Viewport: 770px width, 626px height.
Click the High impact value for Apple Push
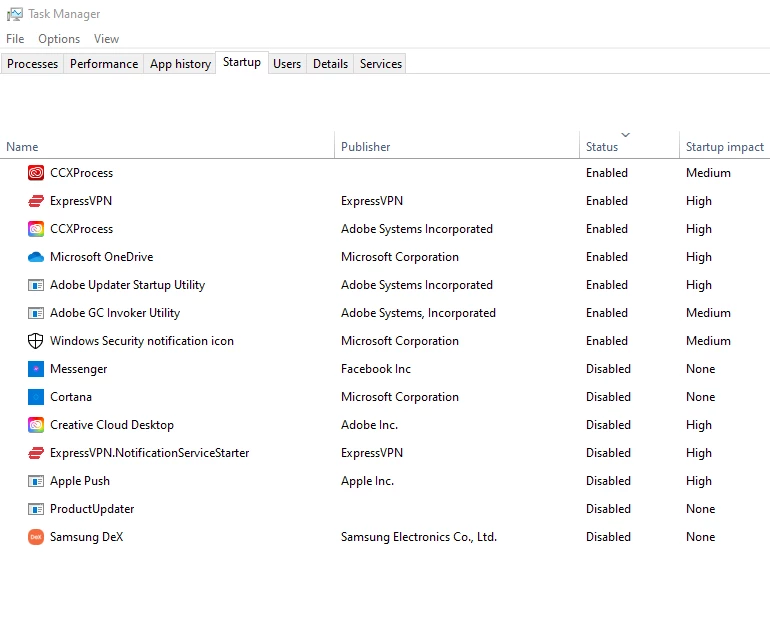click(x=699, y=481)
